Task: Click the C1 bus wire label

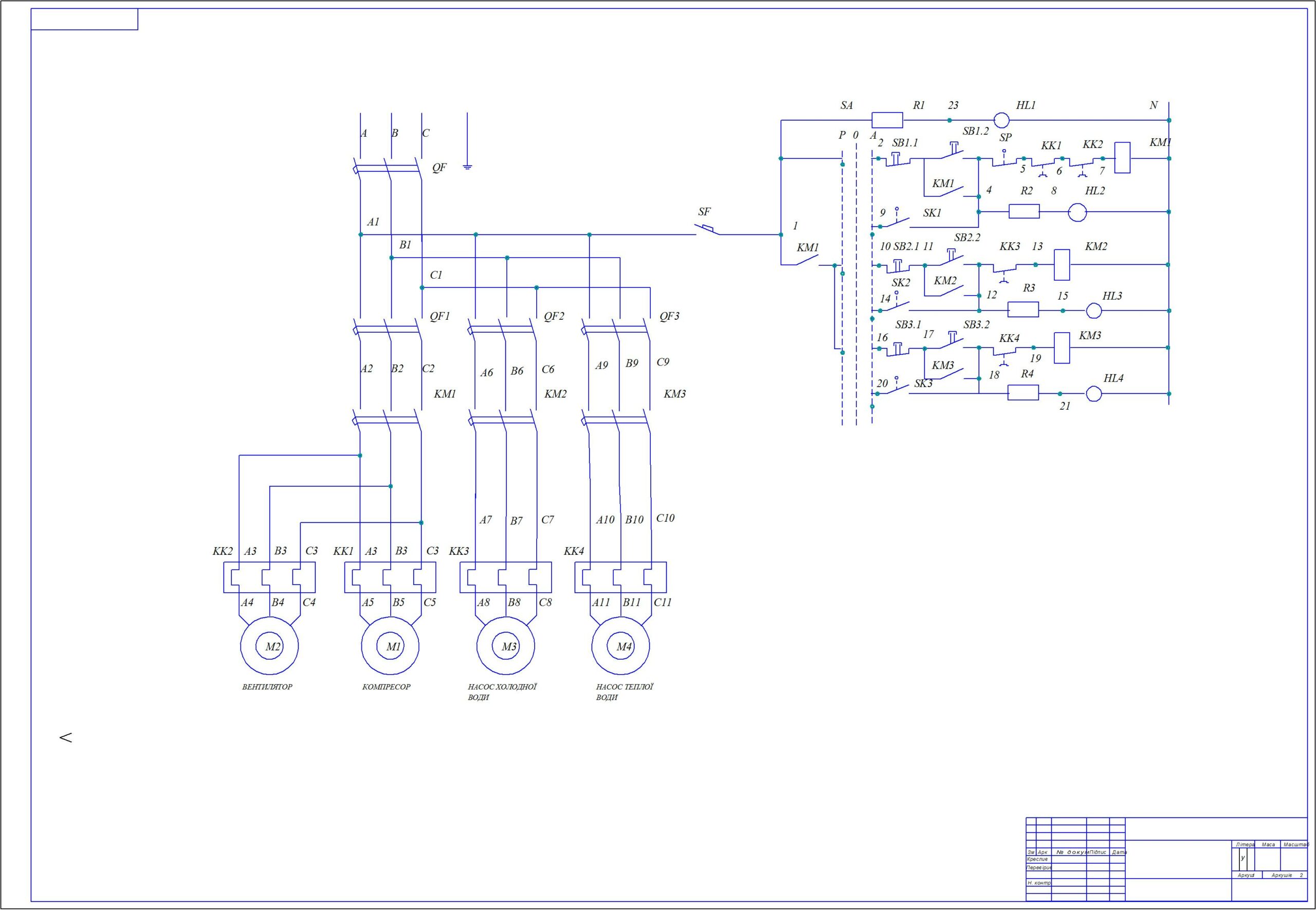Action: [436, 276]
